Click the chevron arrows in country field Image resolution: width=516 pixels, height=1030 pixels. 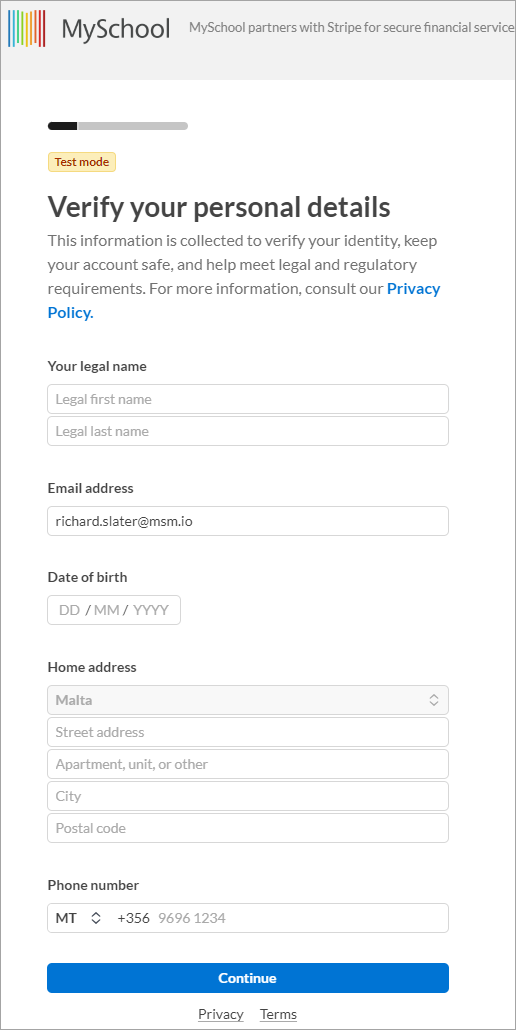click(x=434, y=700)
